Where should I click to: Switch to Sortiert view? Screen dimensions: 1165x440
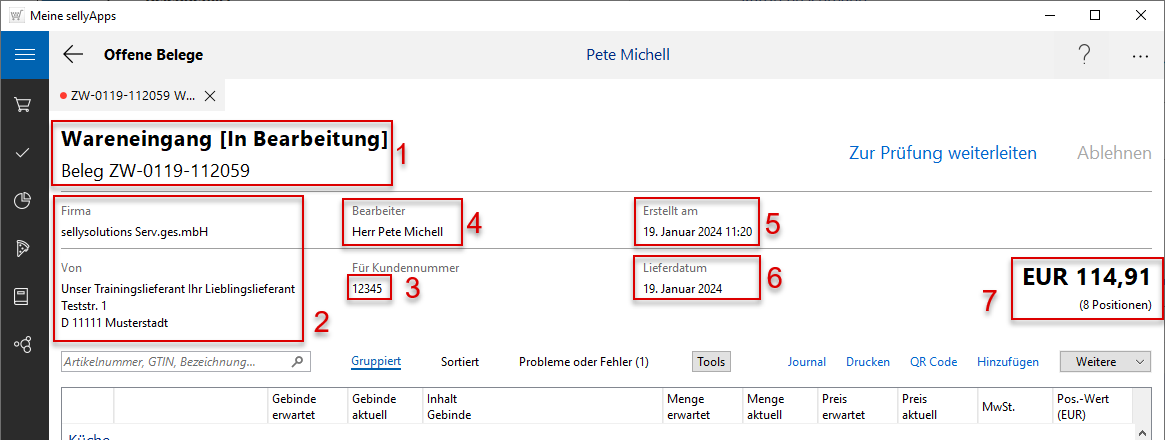(460, 361)
